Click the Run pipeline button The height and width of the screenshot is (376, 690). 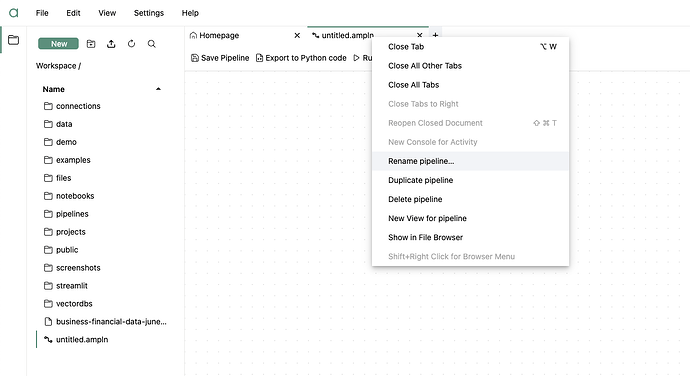[363, 58]
